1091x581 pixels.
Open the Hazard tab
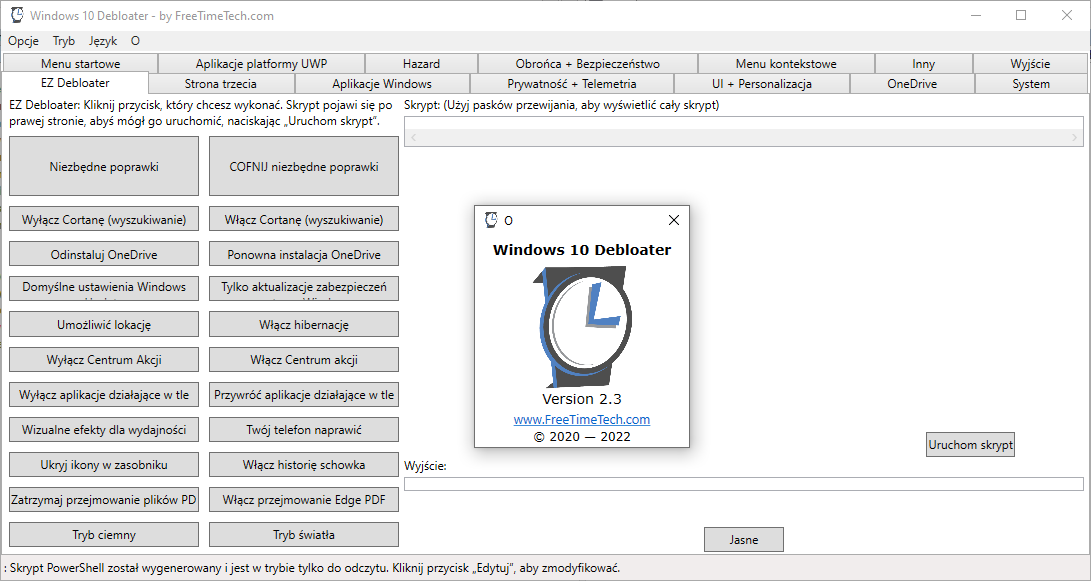422,63
